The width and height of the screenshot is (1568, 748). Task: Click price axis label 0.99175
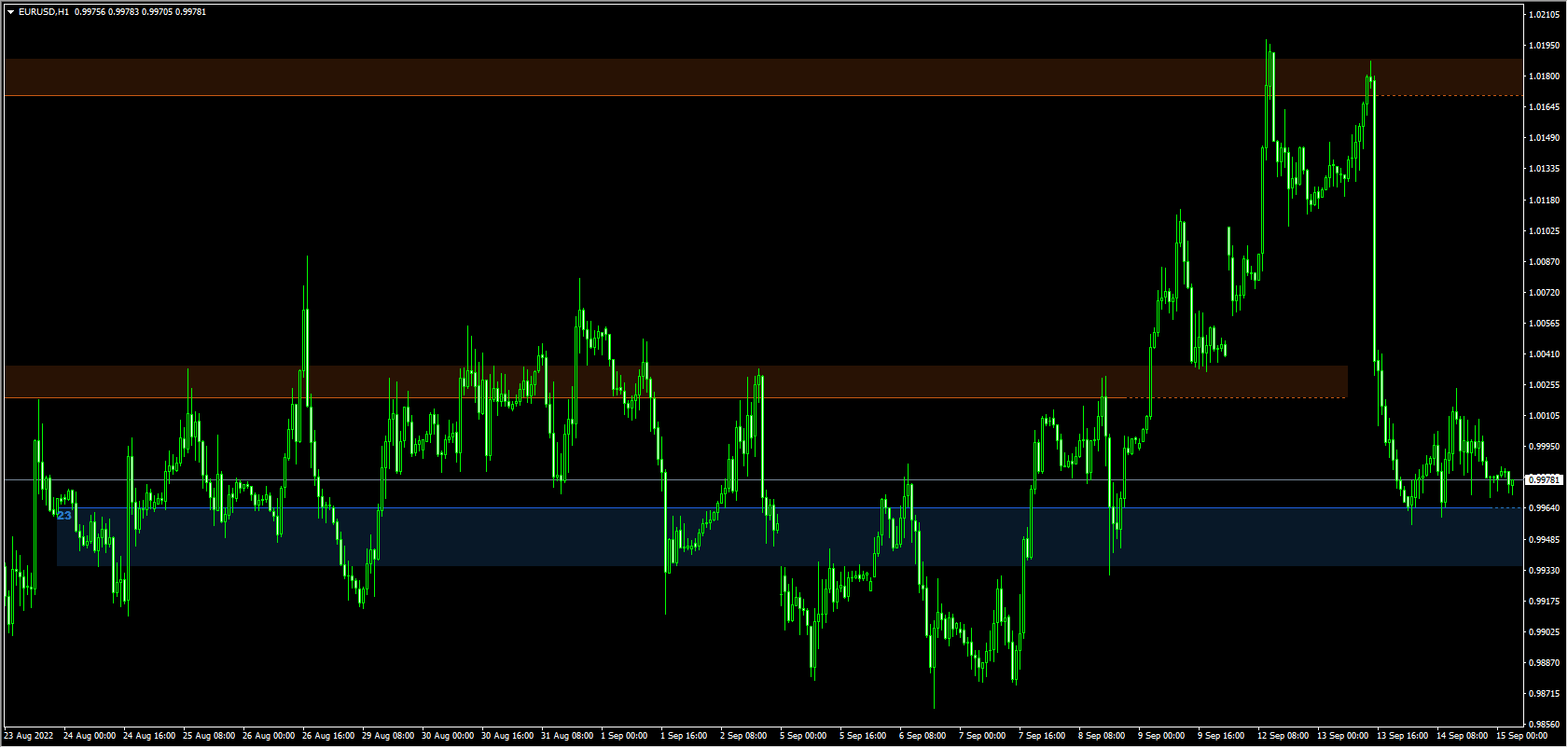(1545, 602)
